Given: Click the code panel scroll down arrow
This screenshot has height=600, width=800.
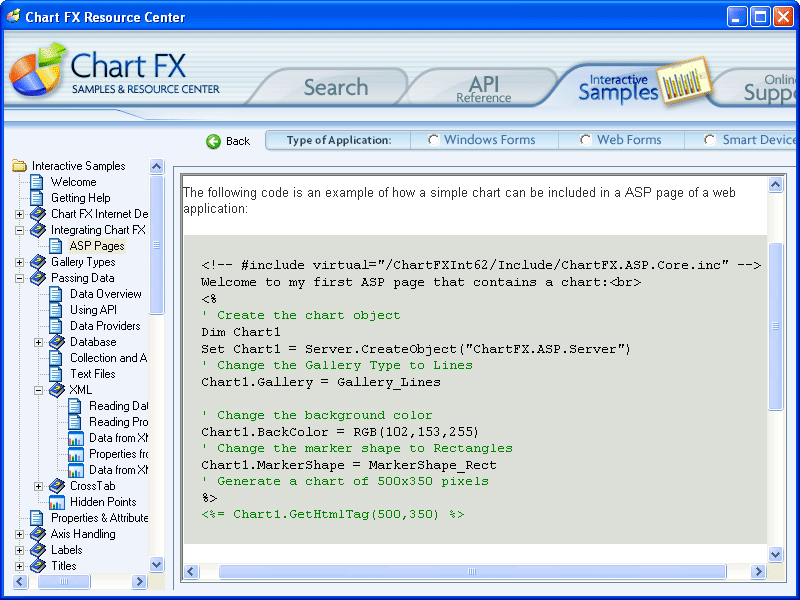Looking at the screenshot, I should [x=775, y=554].
